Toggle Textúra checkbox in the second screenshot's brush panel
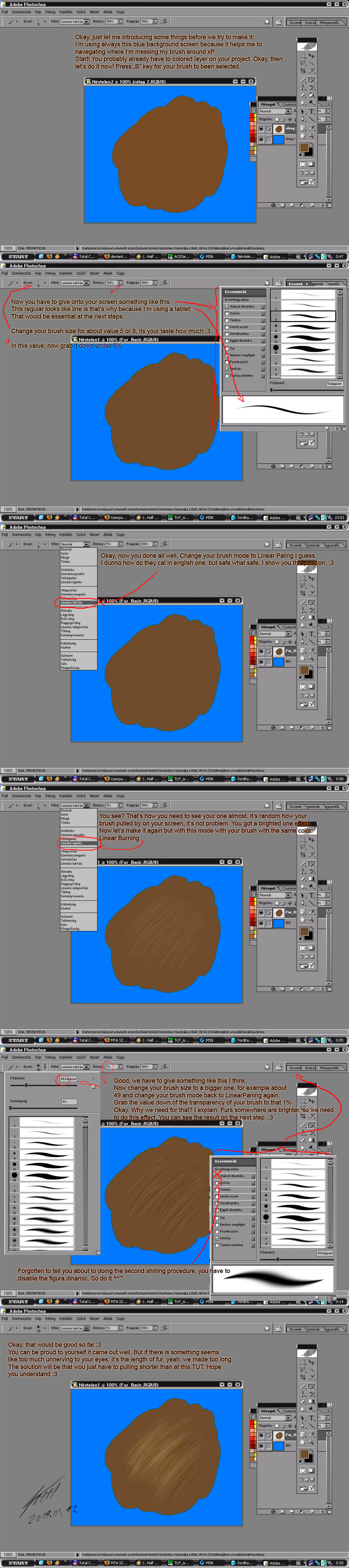349x1568 pixels. [227, 320]
